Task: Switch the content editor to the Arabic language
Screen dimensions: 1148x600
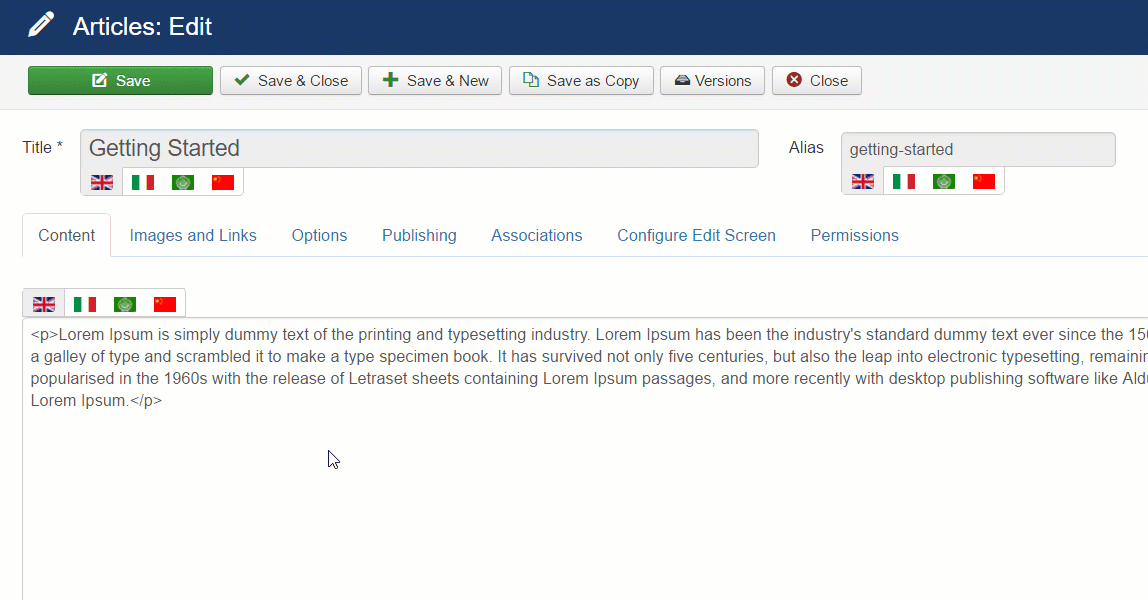Action: point(125,304)
